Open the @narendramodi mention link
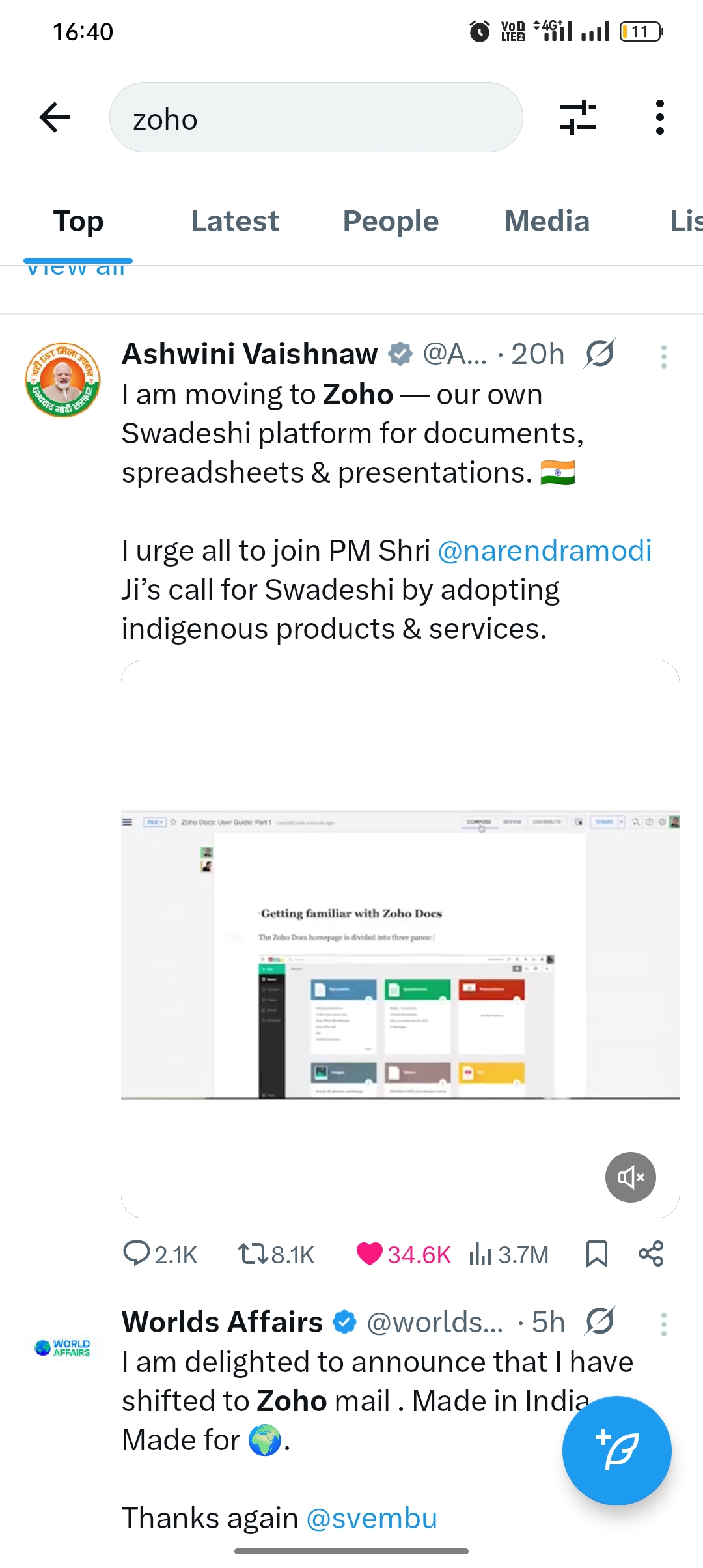 [544, 551]
